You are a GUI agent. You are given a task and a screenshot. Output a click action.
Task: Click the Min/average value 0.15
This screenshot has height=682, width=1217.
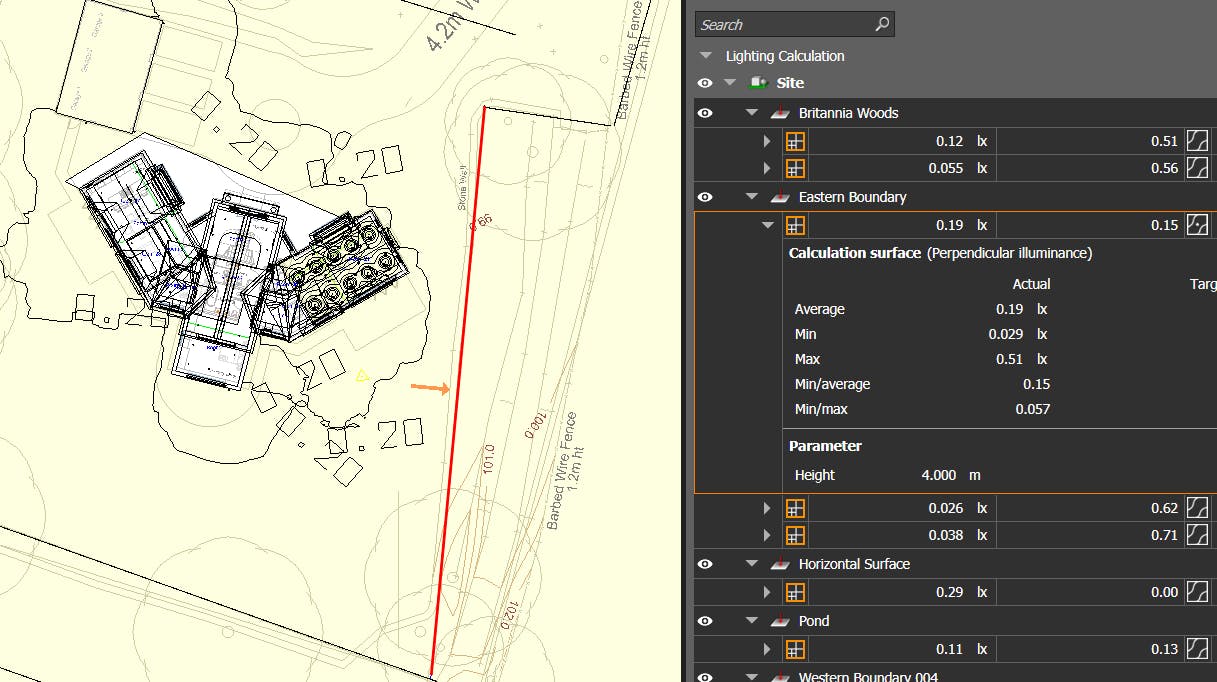point(1036,384)
